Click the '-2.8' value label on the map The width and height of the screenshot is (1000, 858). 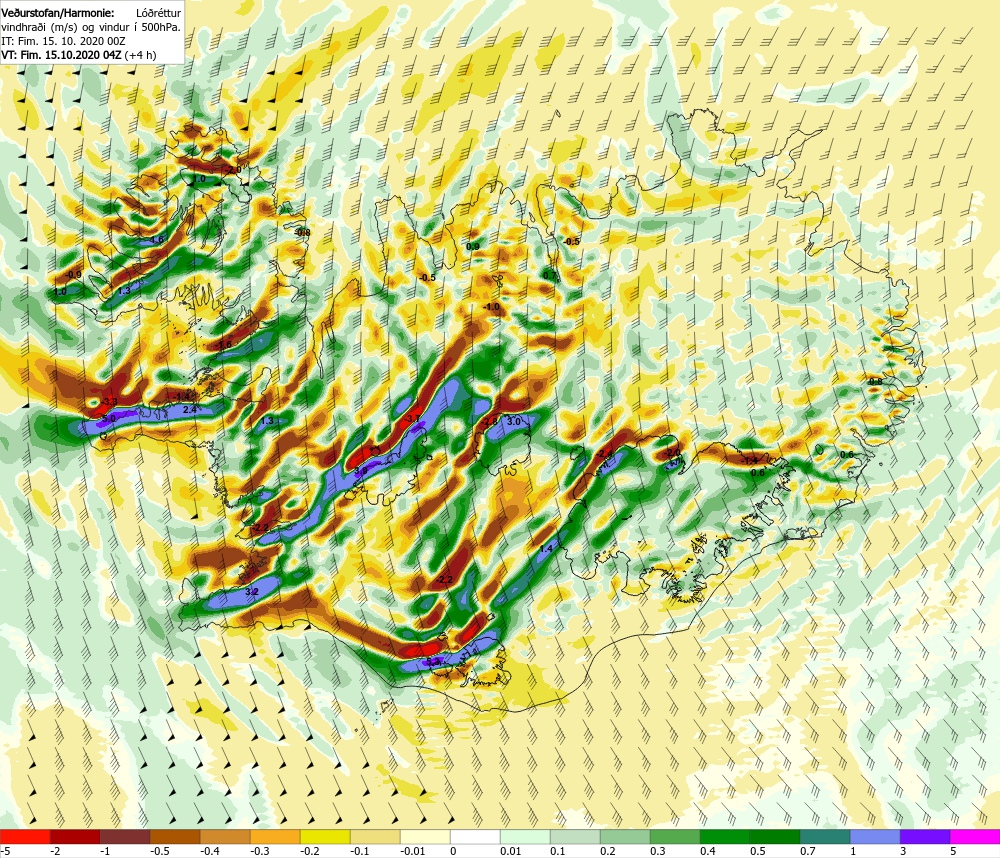490,422
